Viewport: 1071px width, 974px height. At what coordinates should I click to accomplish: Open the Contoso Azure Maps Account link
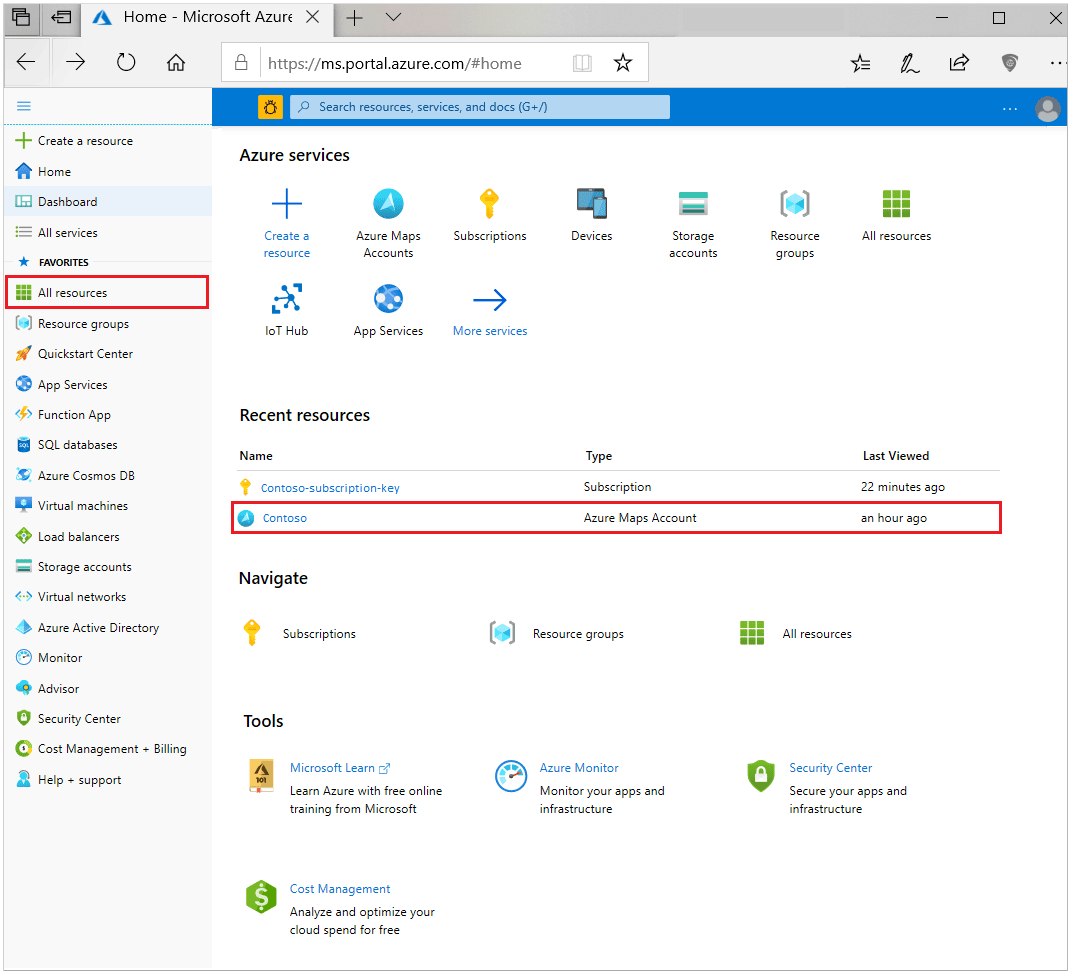pos(285,518)
